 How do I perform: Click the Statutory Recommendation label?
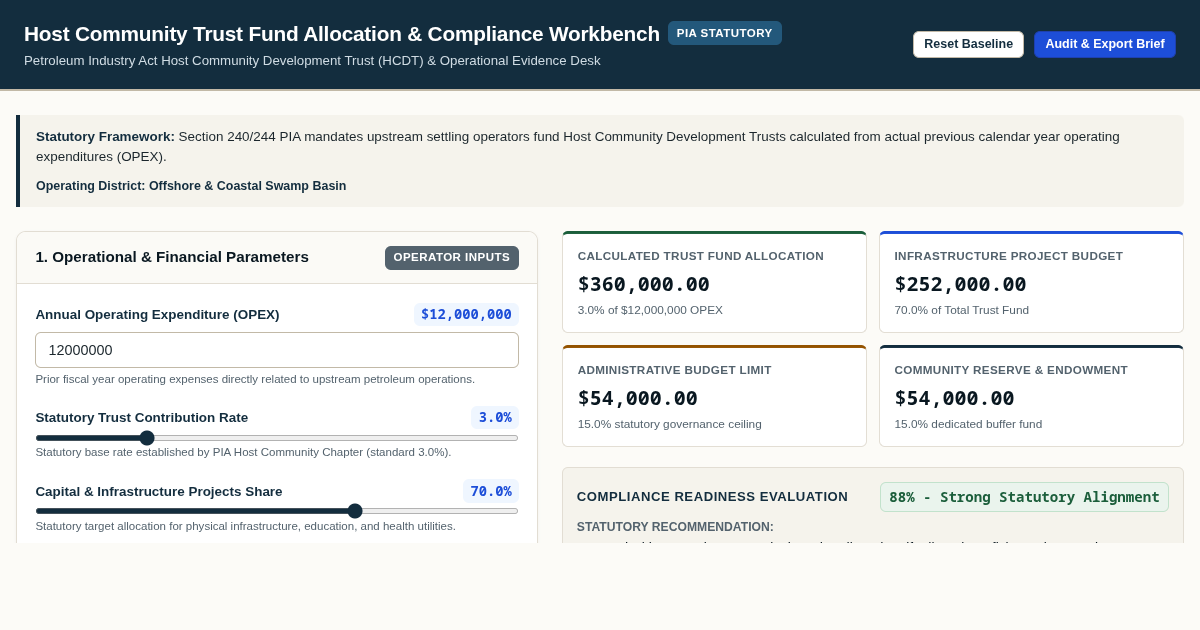pos(675,527)
